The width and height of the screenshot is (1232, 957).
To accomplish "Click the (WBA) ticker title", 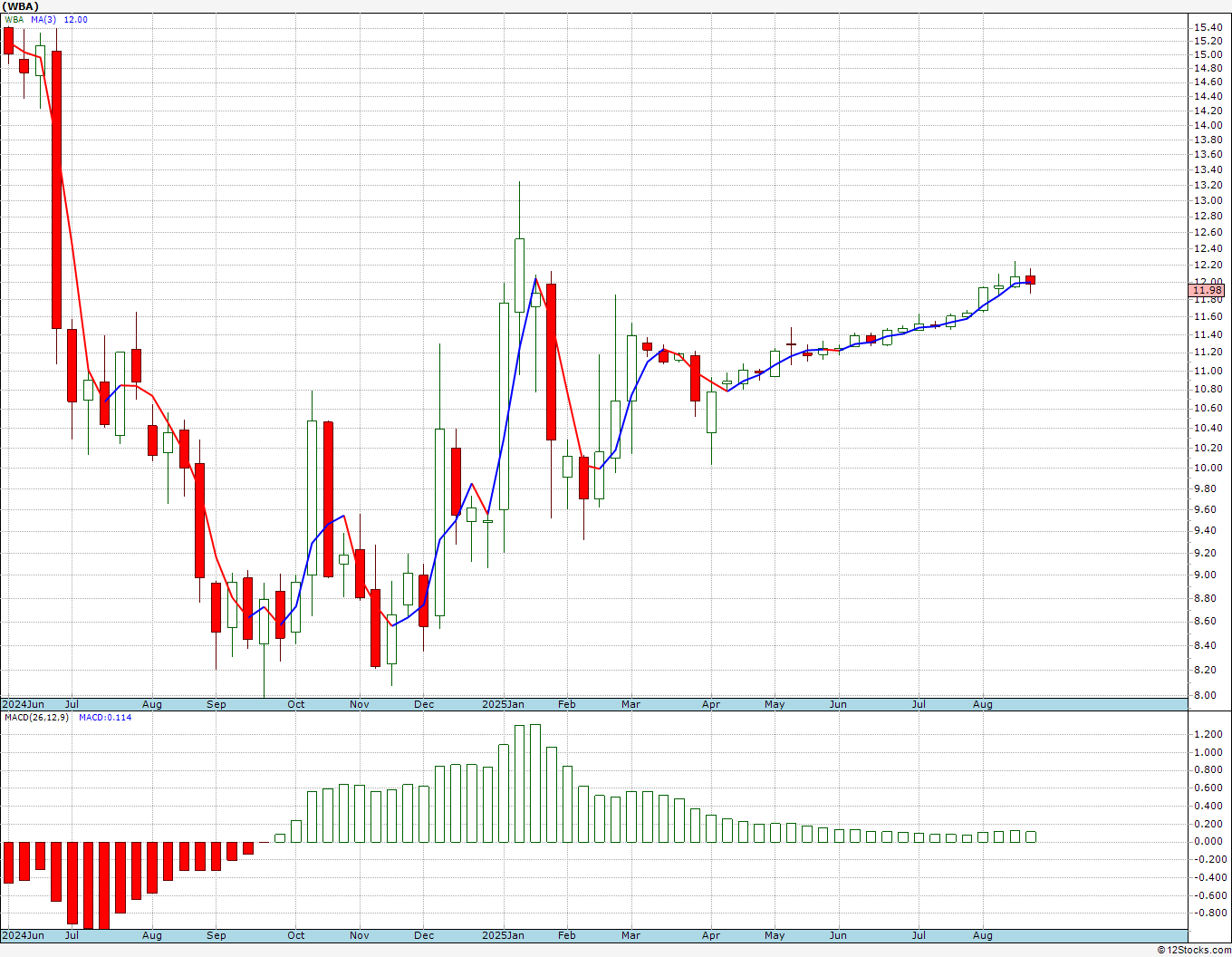I will click(20, 6).
